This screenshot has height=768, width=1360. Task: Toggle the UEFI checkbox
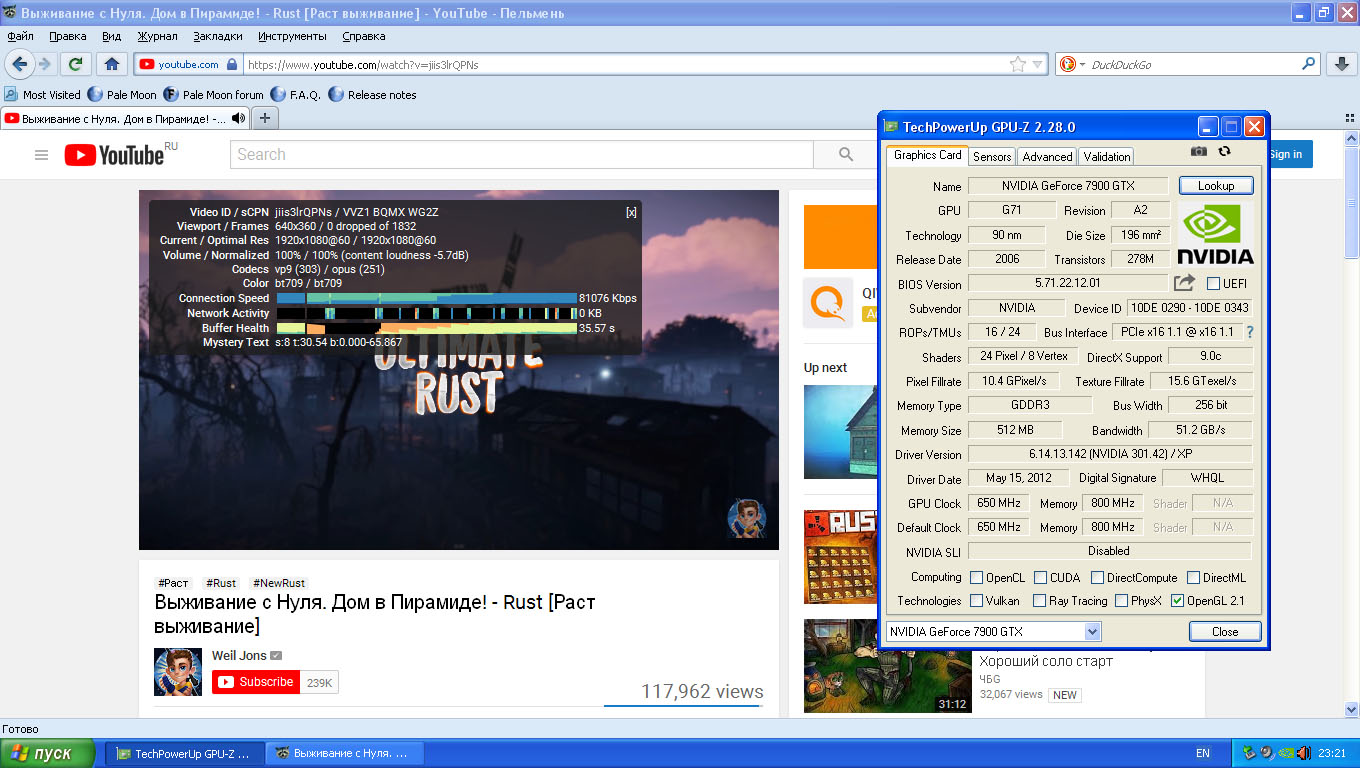pyautogui.click(x=1213, y=283)
